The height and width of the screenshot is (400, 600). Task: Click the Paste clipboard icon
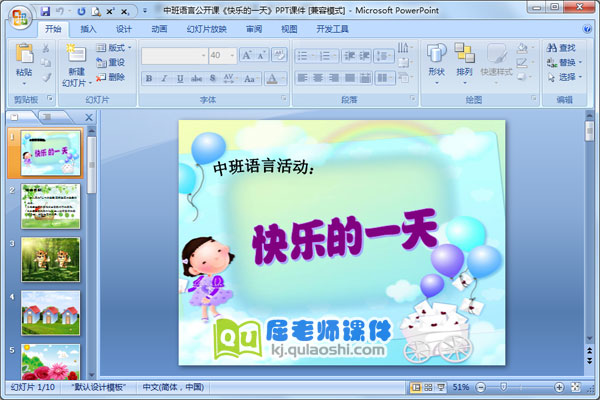24,53
